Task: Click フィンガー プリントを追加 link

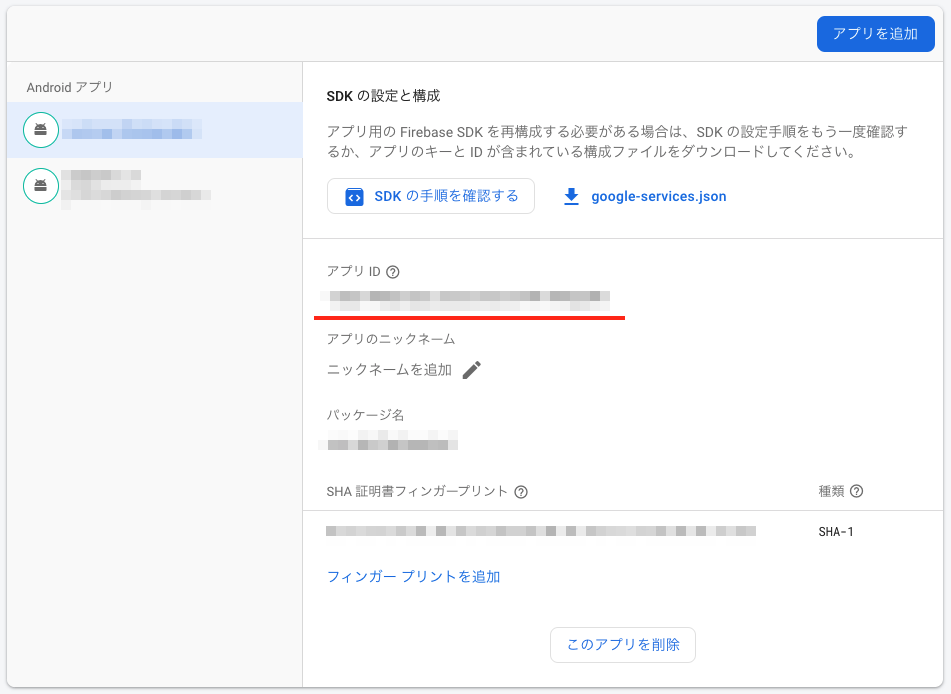Action: point(414,577)
